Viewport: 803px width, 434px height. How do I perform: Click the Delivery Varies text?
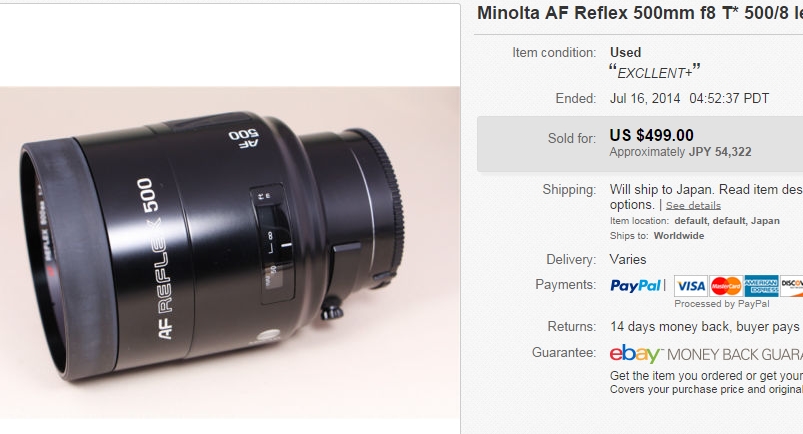[628, 259]
